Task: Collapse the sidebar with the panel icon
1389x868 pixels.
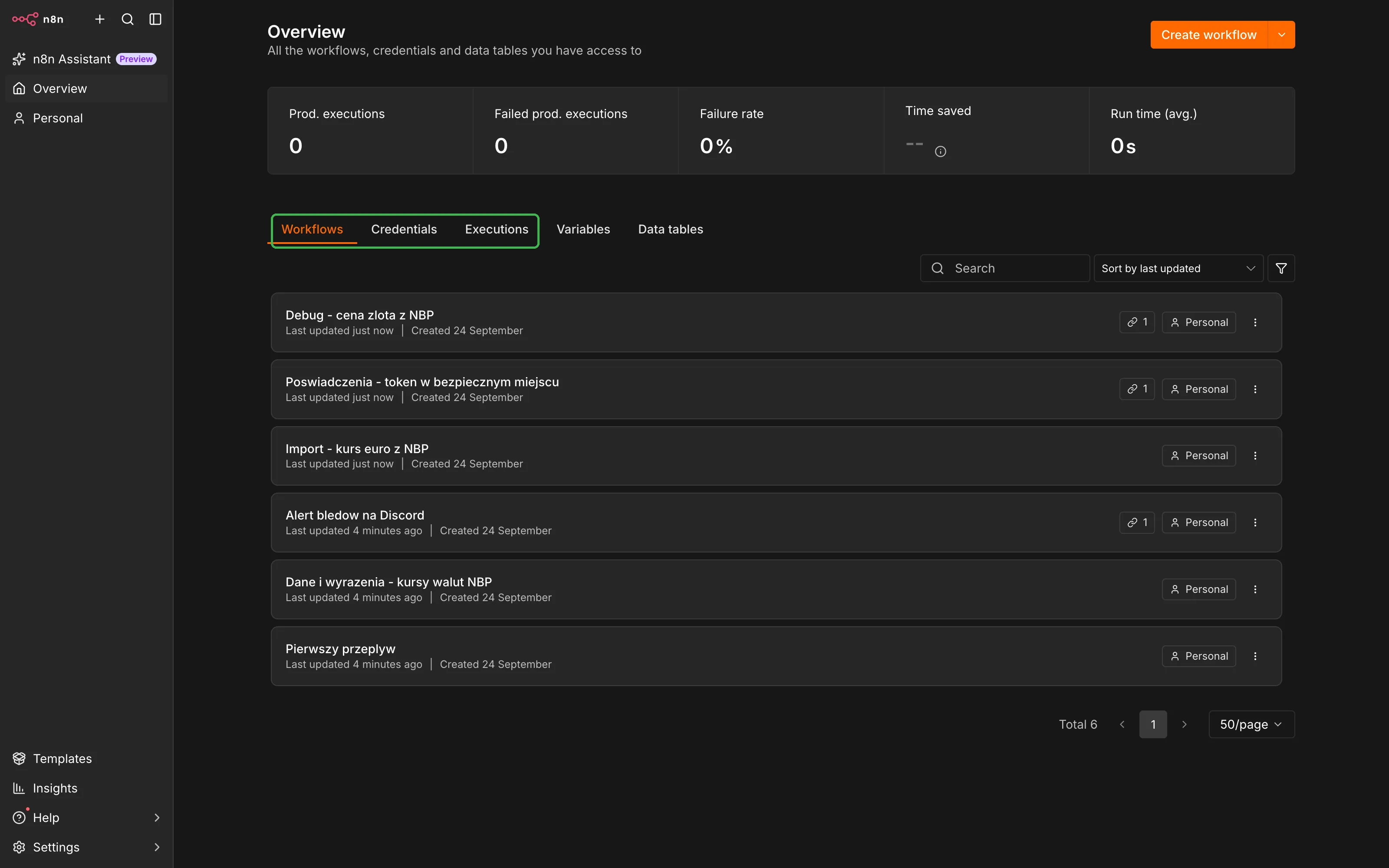Action: (155, 19)
